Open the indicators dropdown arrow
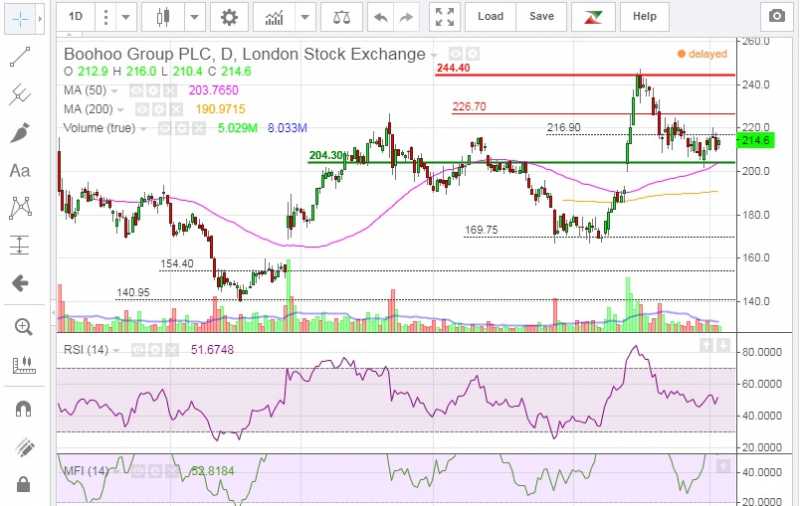800x506 pixels. pyautogui.click(x=305, y=16)
